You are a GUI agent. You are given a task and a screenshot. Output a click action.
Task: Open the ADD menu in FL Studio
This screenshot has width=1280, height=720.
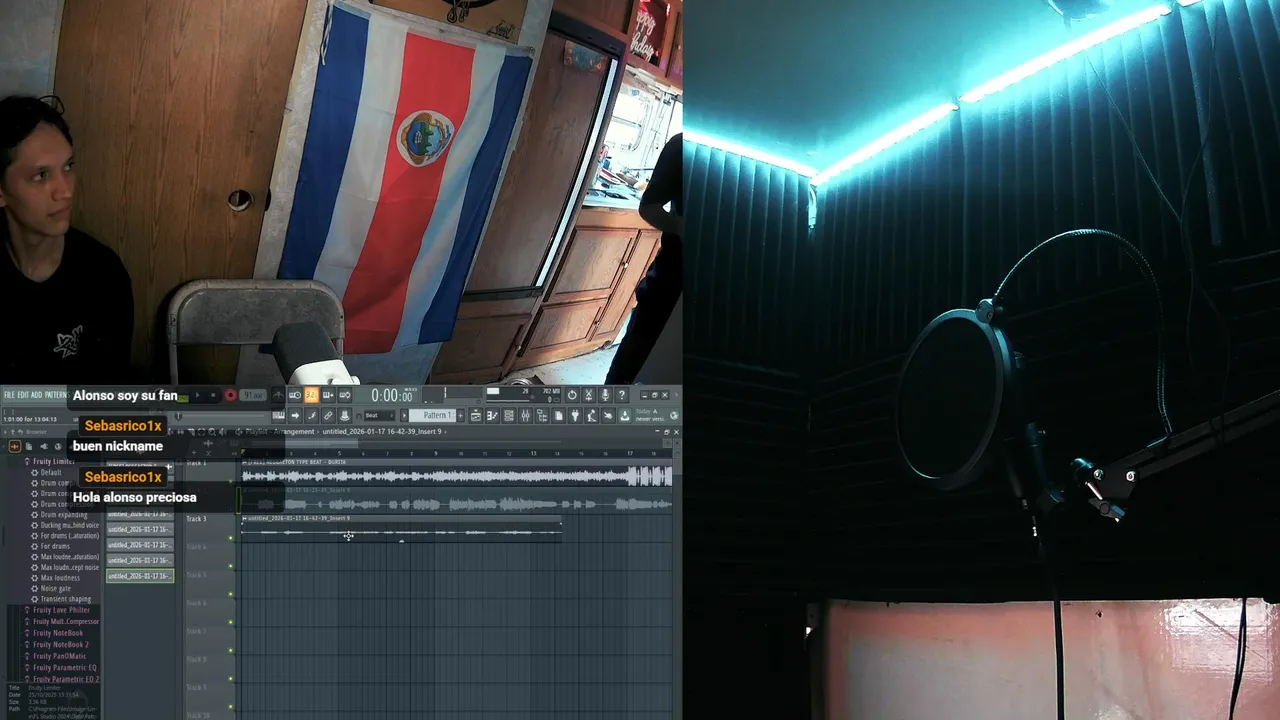pos(37,395)
